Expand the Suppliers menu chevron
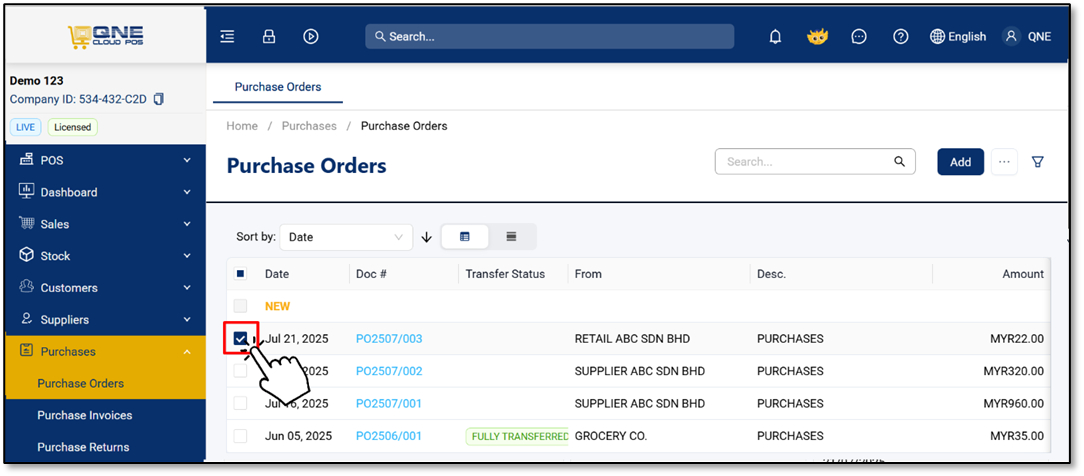 187,319
